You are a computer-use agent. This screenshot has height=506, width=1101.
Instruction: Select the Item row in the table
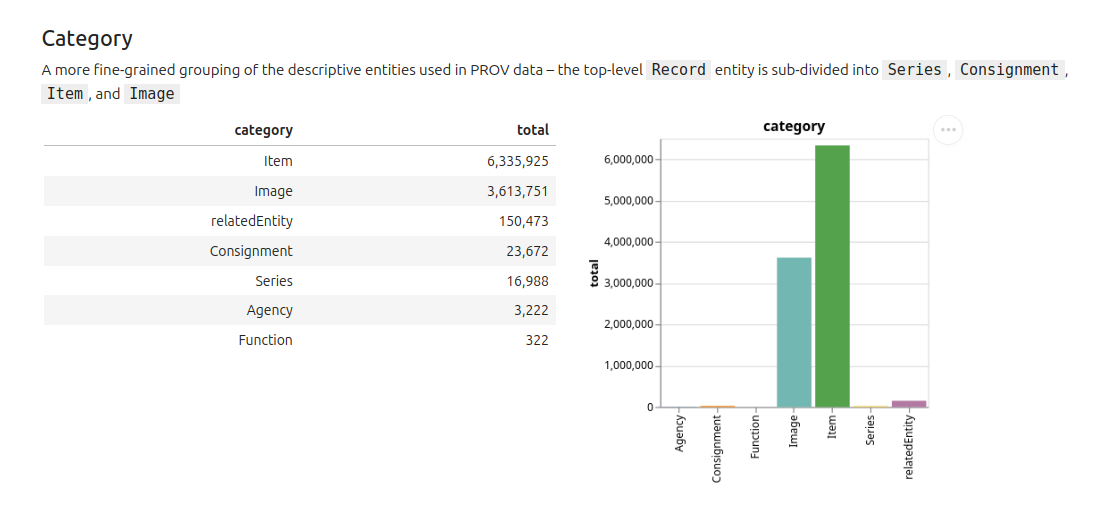click(300, 161)
